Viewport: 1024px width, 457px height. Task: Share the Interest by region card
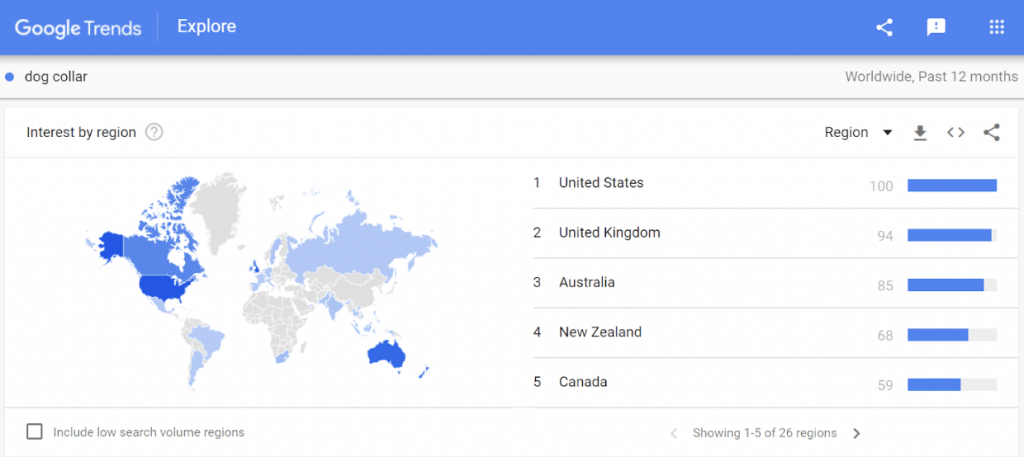click(991, 133)
